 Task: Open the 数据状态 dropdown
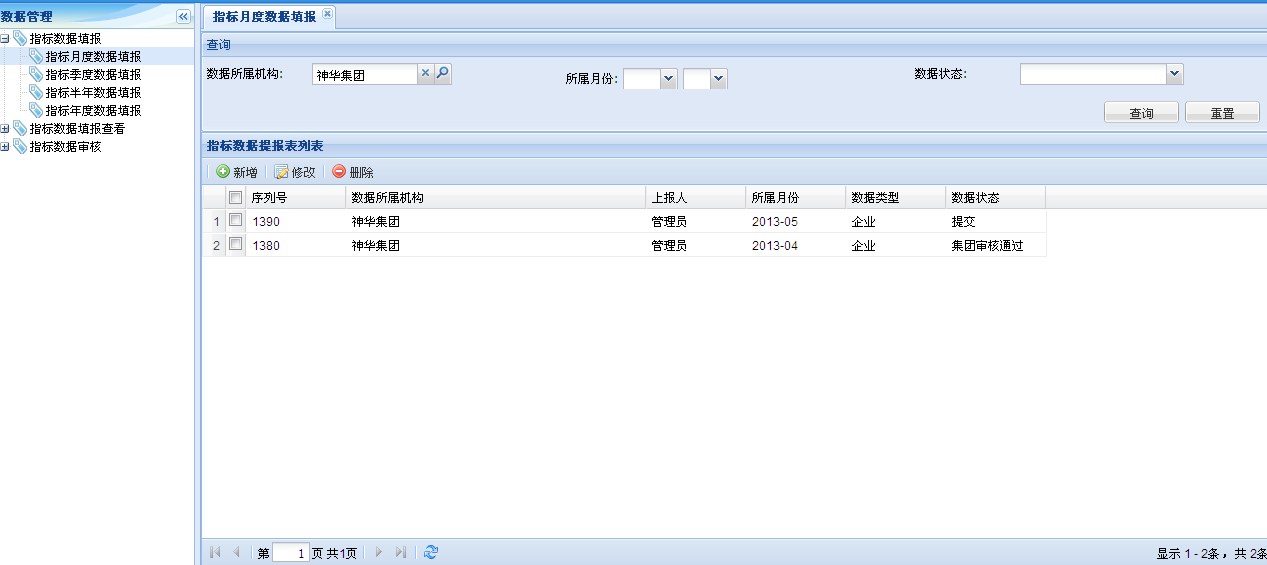coord(1175,74)
